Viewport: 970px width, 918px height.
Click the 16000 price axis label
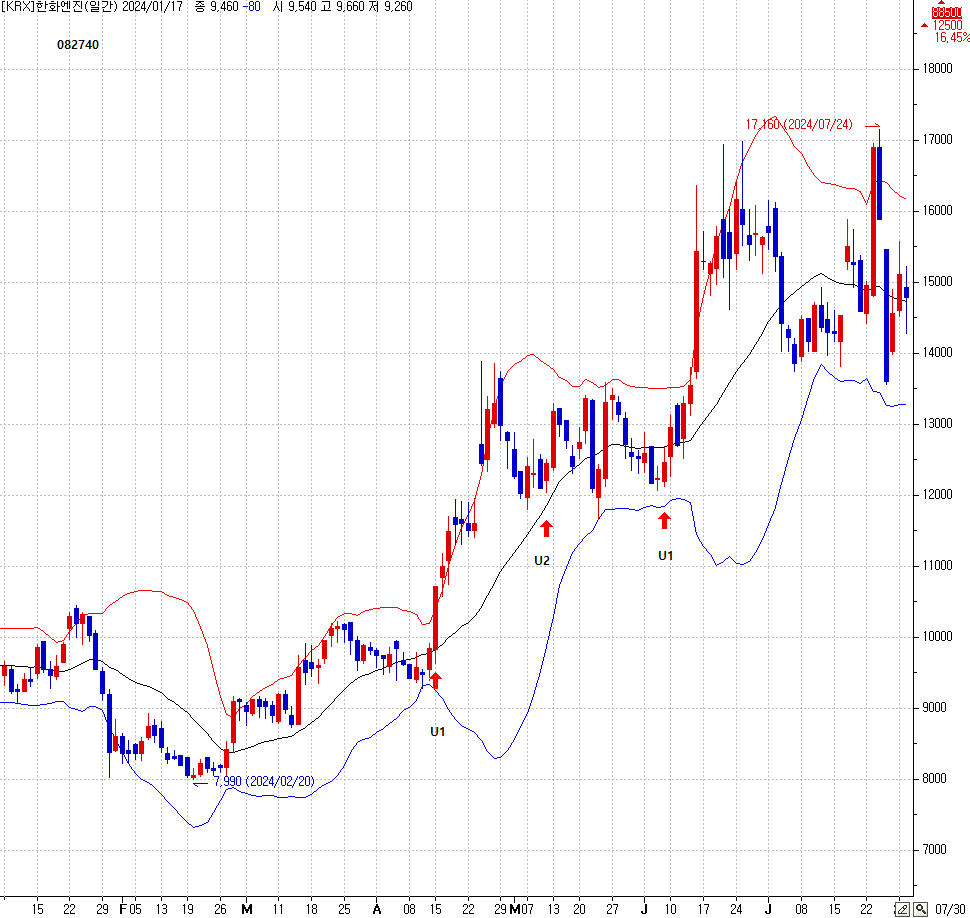[937, 211]
